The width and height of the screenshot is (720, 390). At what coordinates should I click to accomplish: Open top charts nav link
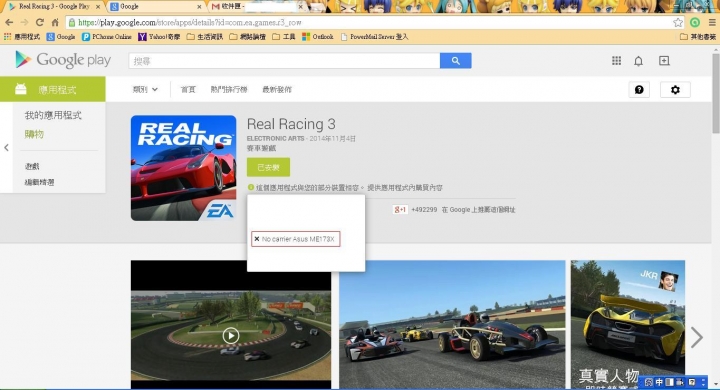click(229, 90)
